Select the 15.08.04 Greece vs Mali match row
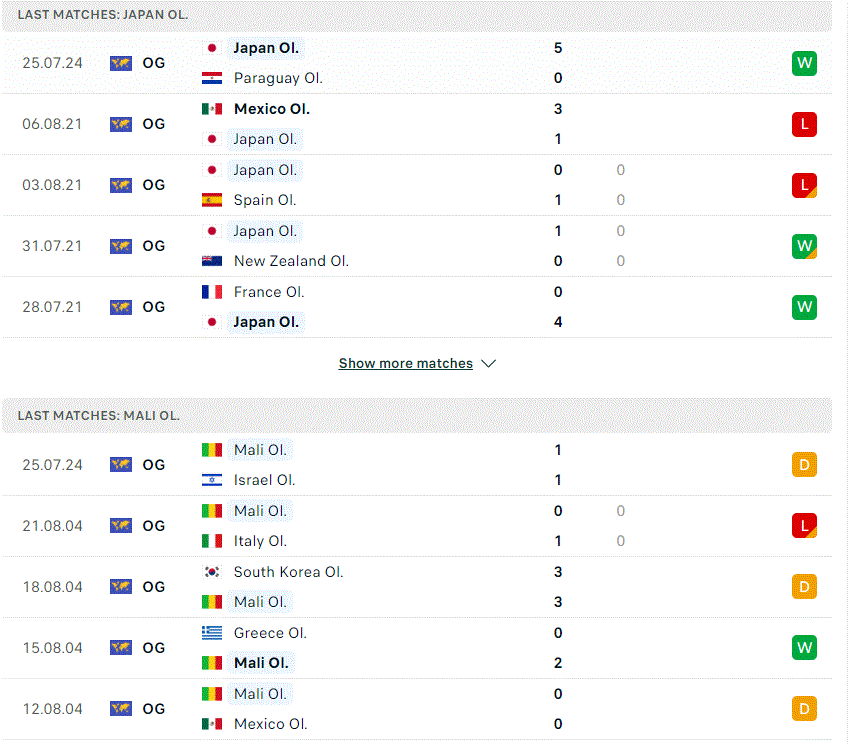 pos(417,648)
